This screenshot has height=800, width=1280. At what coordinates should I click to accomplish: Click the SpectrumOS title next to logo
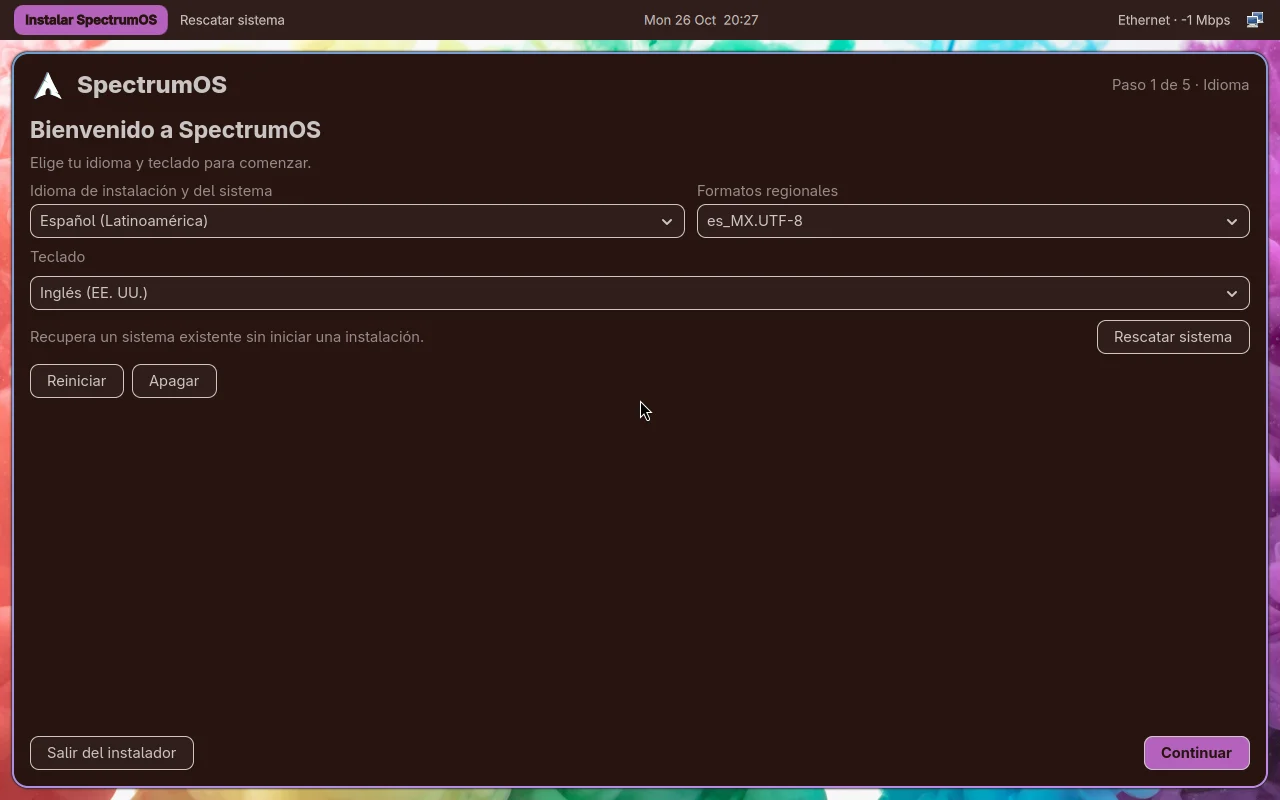(152, 85)
